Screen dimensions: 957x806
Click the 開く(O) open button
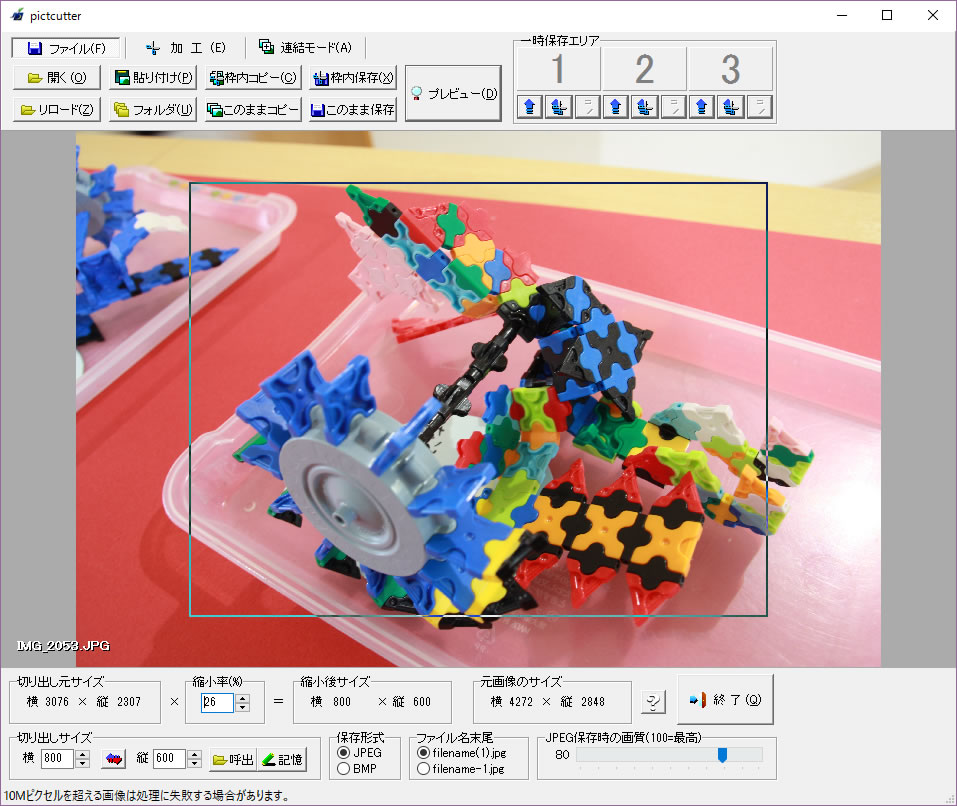(x=57, y=78)
